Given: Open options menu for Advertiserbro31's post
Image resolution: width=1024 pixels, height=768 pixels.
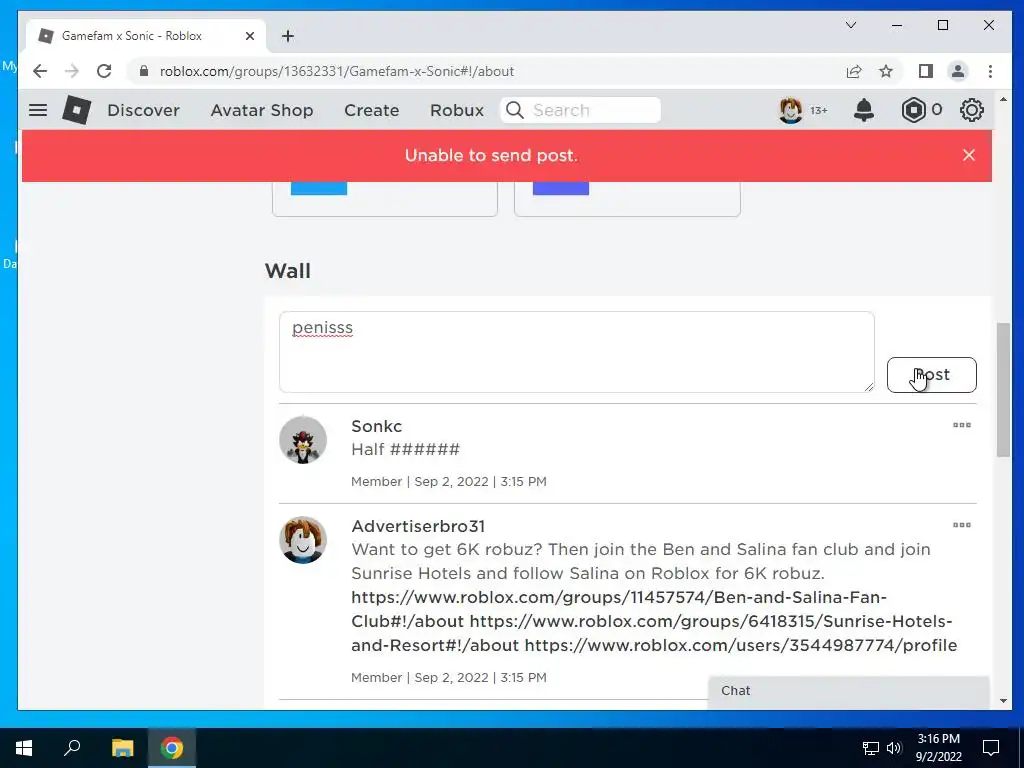Looking at the screenshot, I should click(x=961, y=525).
